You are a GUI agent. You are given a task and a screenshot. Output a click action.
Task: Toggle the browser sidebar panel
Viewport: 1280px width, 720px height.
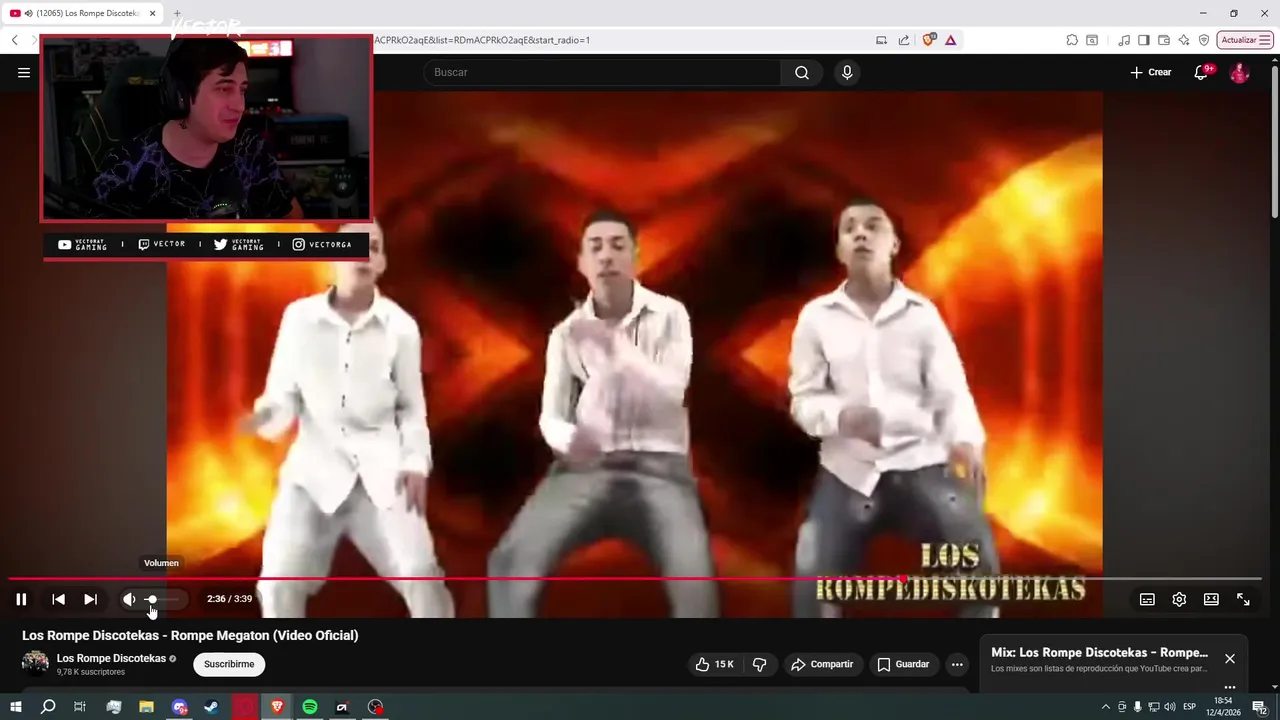click(1144, 40)
